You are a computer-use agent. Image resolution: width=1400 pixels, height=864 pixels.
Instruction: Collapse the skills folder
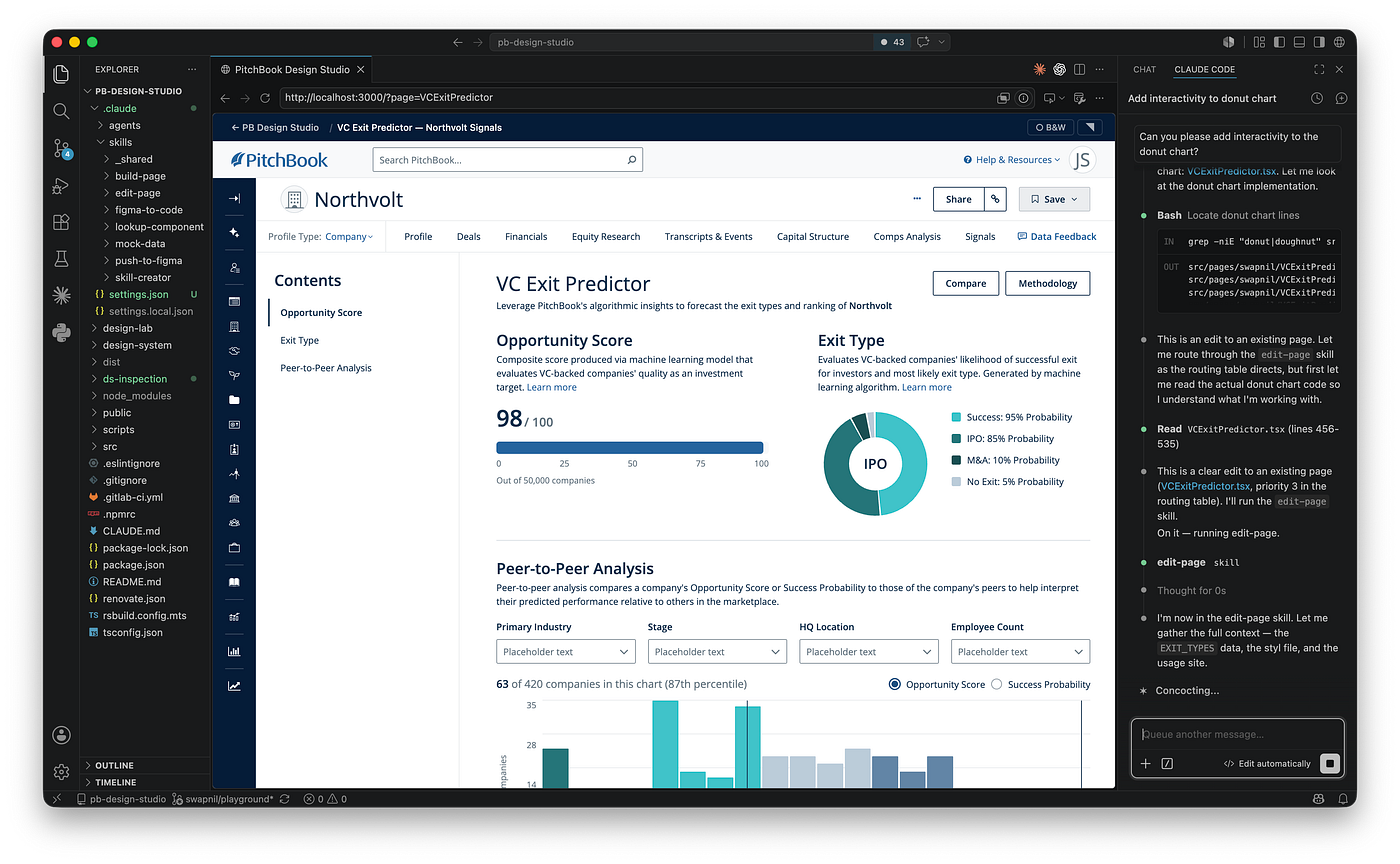(120, 142)
